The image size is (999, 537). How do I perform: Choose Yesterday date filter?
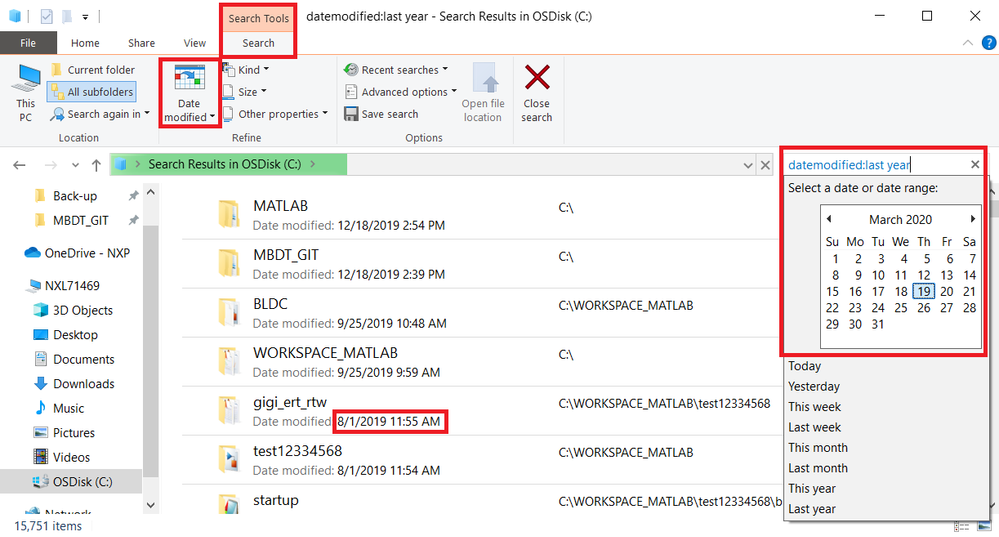(814, 387)
